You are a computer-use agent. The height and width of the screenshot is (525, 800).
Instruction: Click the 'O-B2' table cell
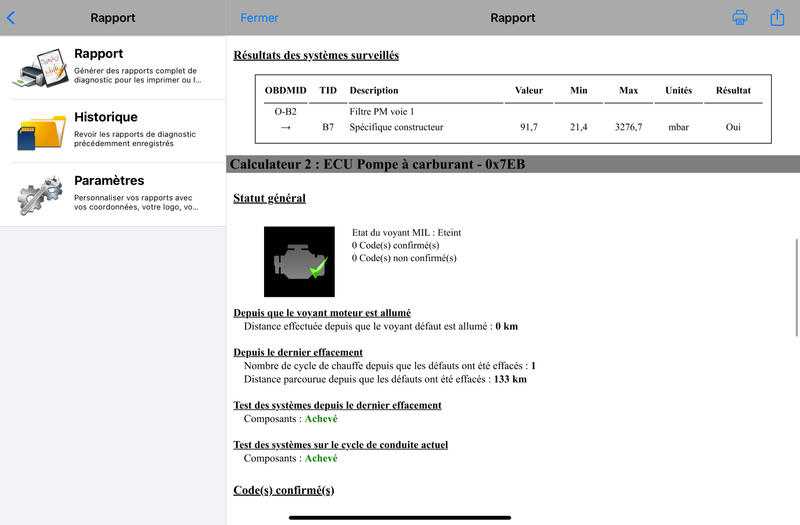click(x=285, y=111)
